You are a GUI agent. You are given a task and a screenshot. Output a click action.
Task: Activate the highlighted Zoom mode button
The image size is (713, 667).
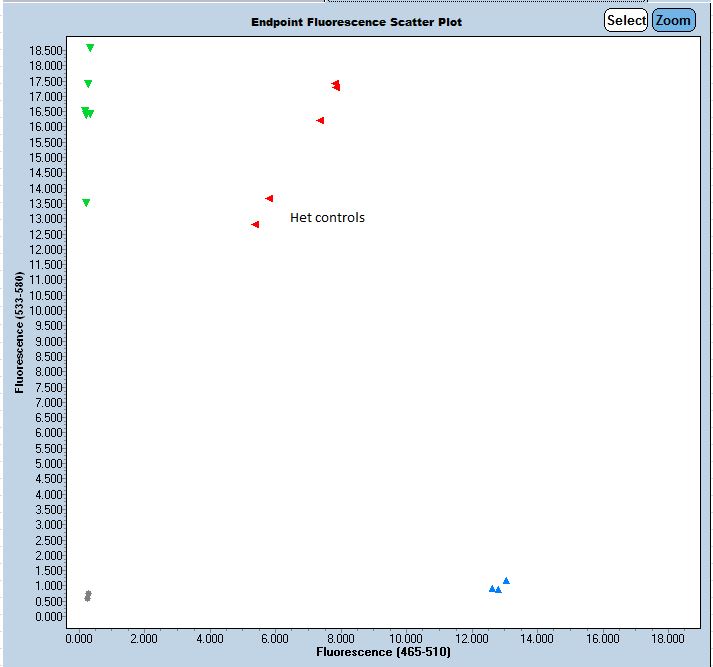click(673, 20)
